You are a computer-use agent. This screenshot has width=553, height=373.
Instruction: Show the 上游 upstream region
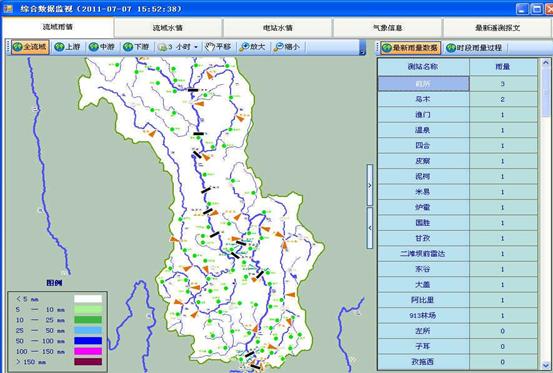[68, 47]
